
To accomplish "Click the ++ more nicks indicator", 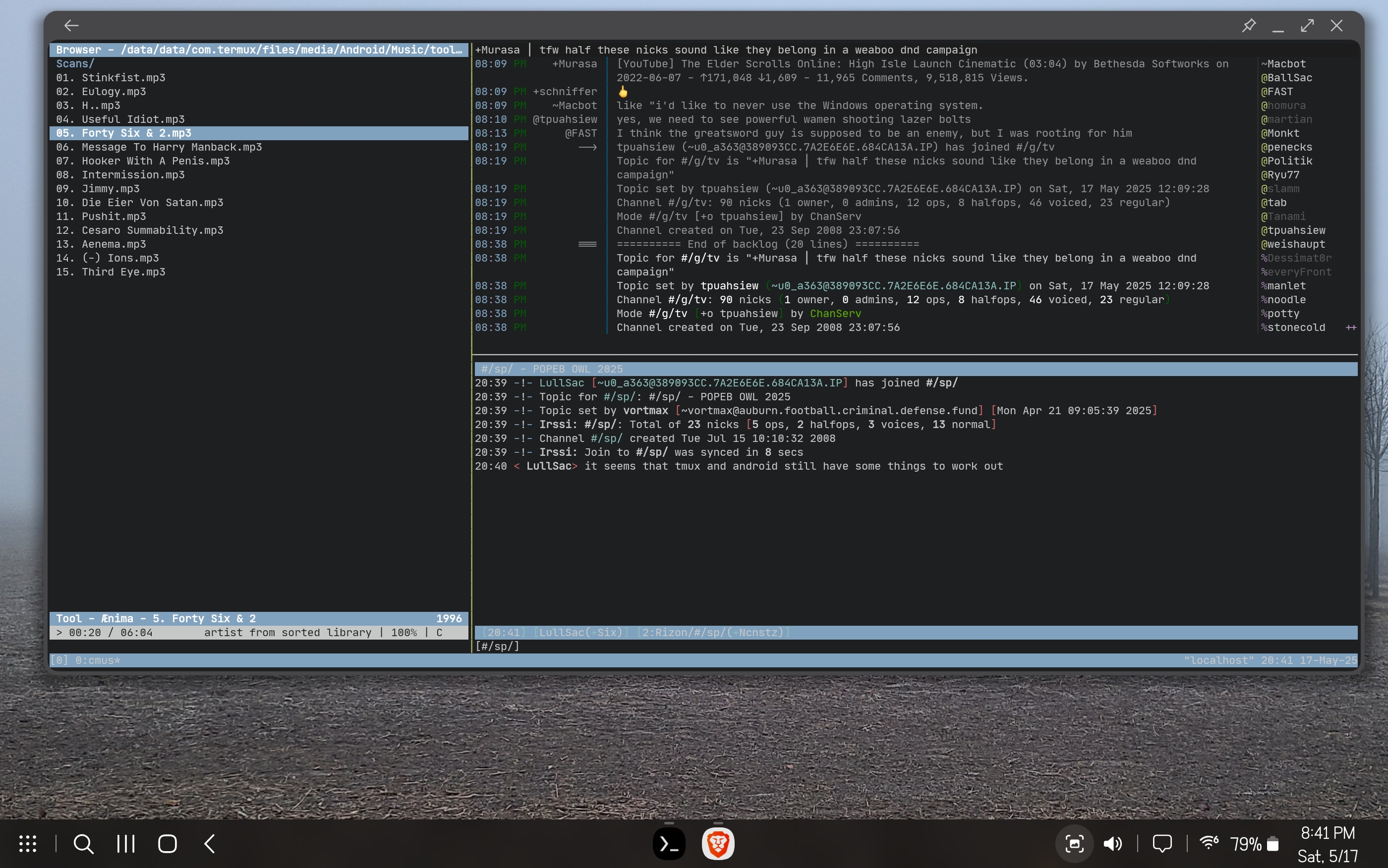I will (x=1351, y=327).
